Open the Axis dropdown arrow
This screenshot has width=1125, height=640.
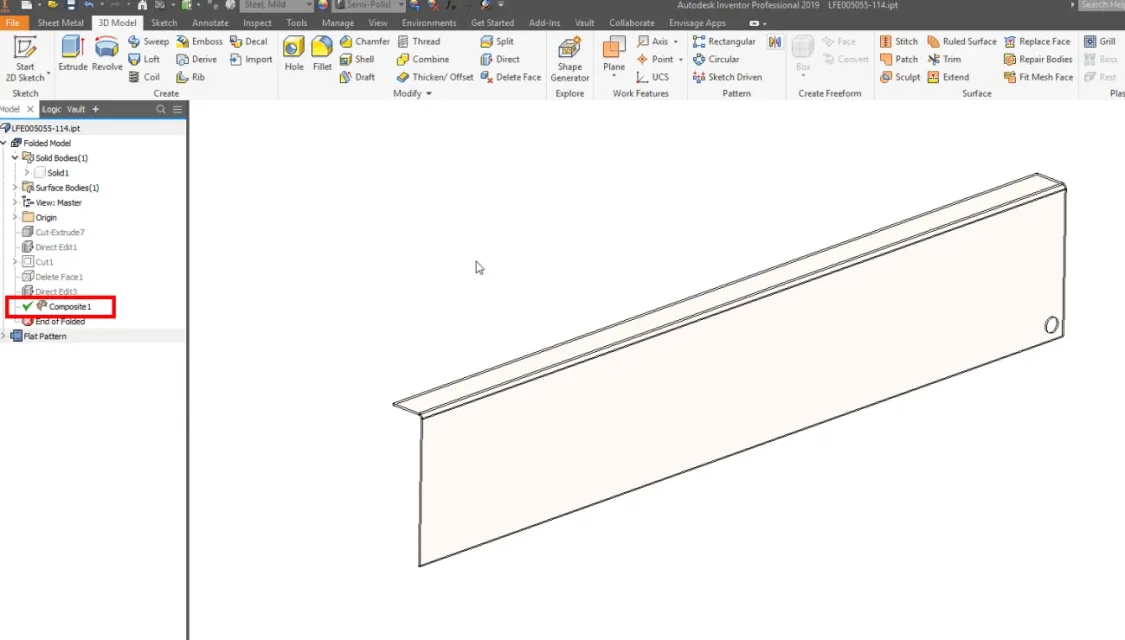(676, 42)
